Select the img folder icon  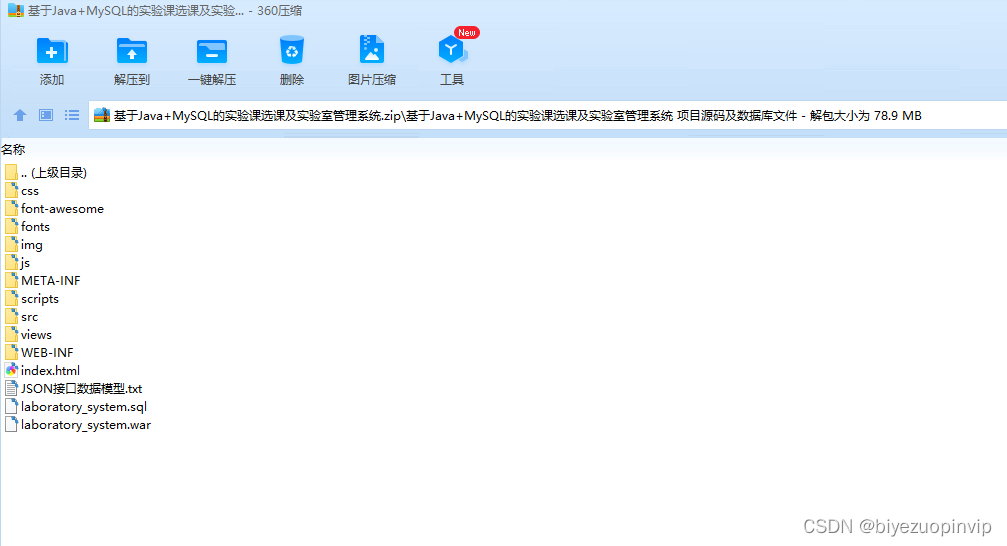tap(11, 244)
